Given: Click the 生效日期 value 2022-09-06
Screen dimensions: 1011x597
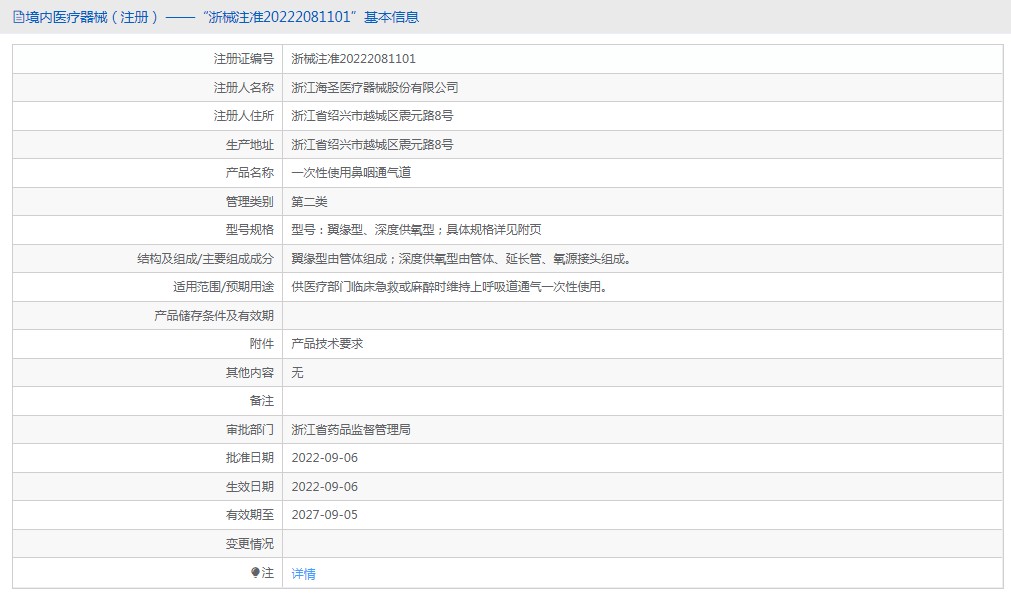Looking at the screenshot, I should pyautogui.click(x=324, y=487).
